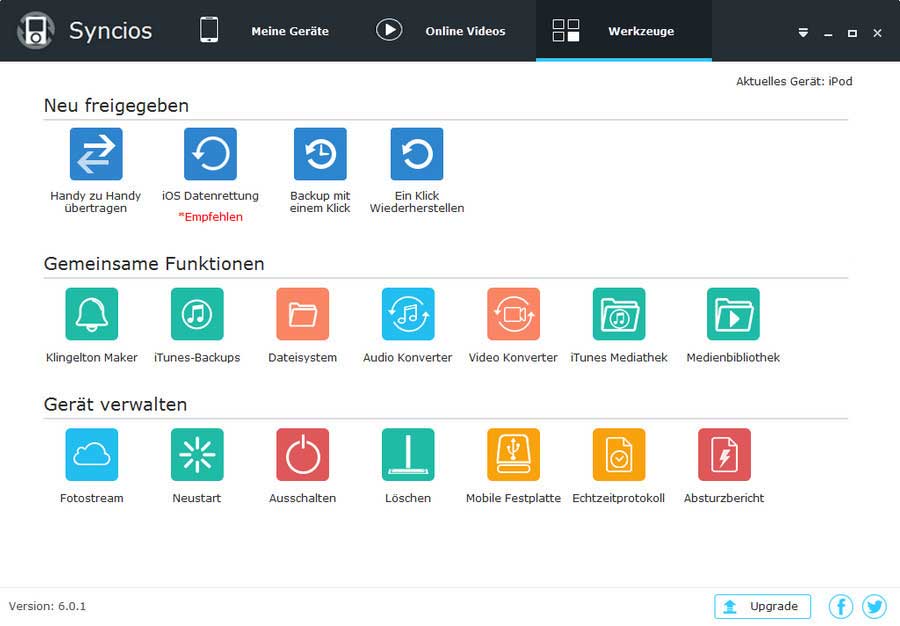
Task: Open Echtzeitprotokoll log icon
Action: [619, 454]
